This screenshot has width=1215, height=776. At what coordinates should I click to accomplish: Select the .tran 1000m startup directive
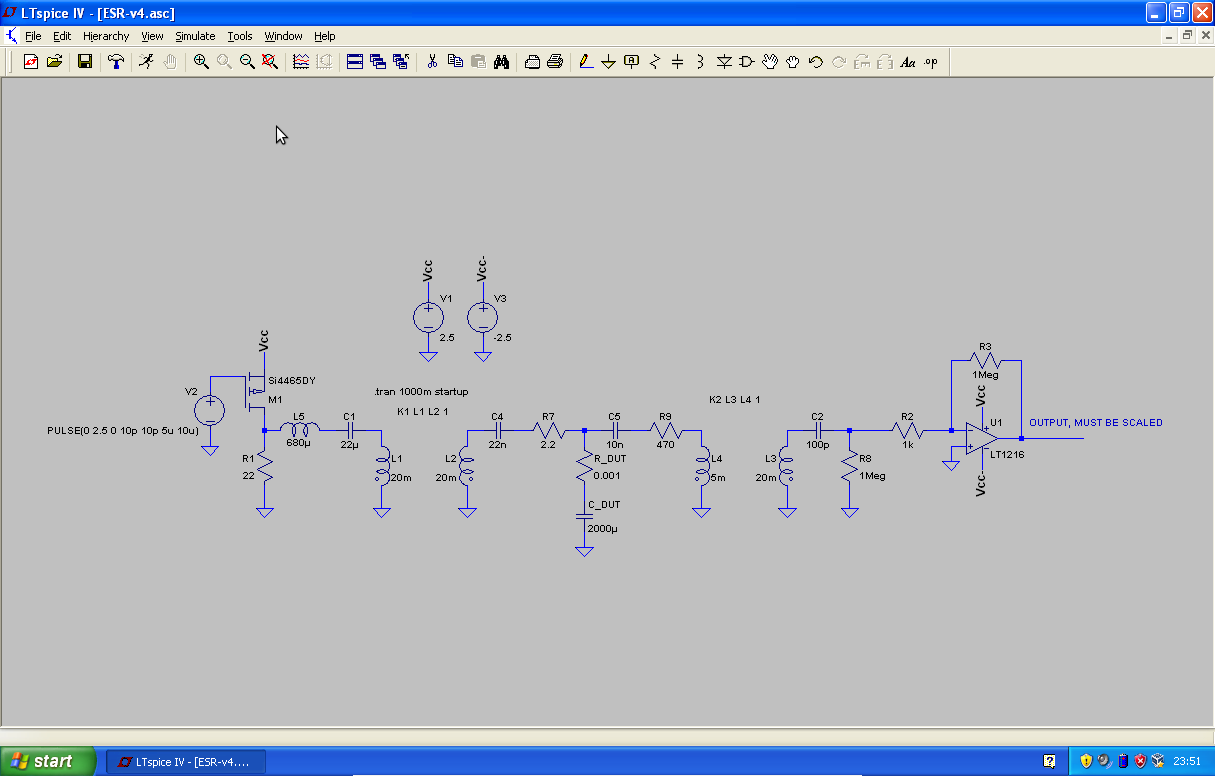click(420, 392)
